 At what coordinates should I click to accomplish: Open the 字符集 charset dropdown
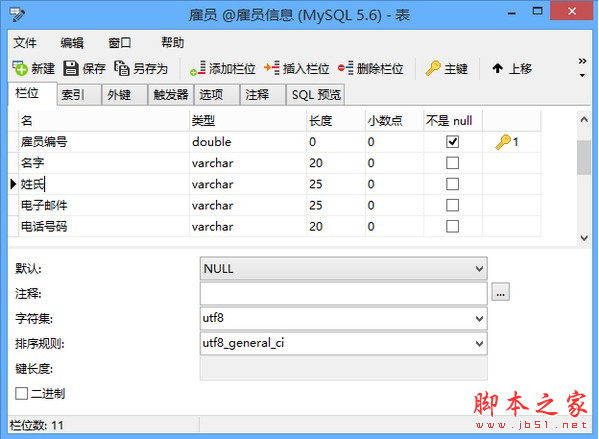pyautogui.click(x=479, y=319)
